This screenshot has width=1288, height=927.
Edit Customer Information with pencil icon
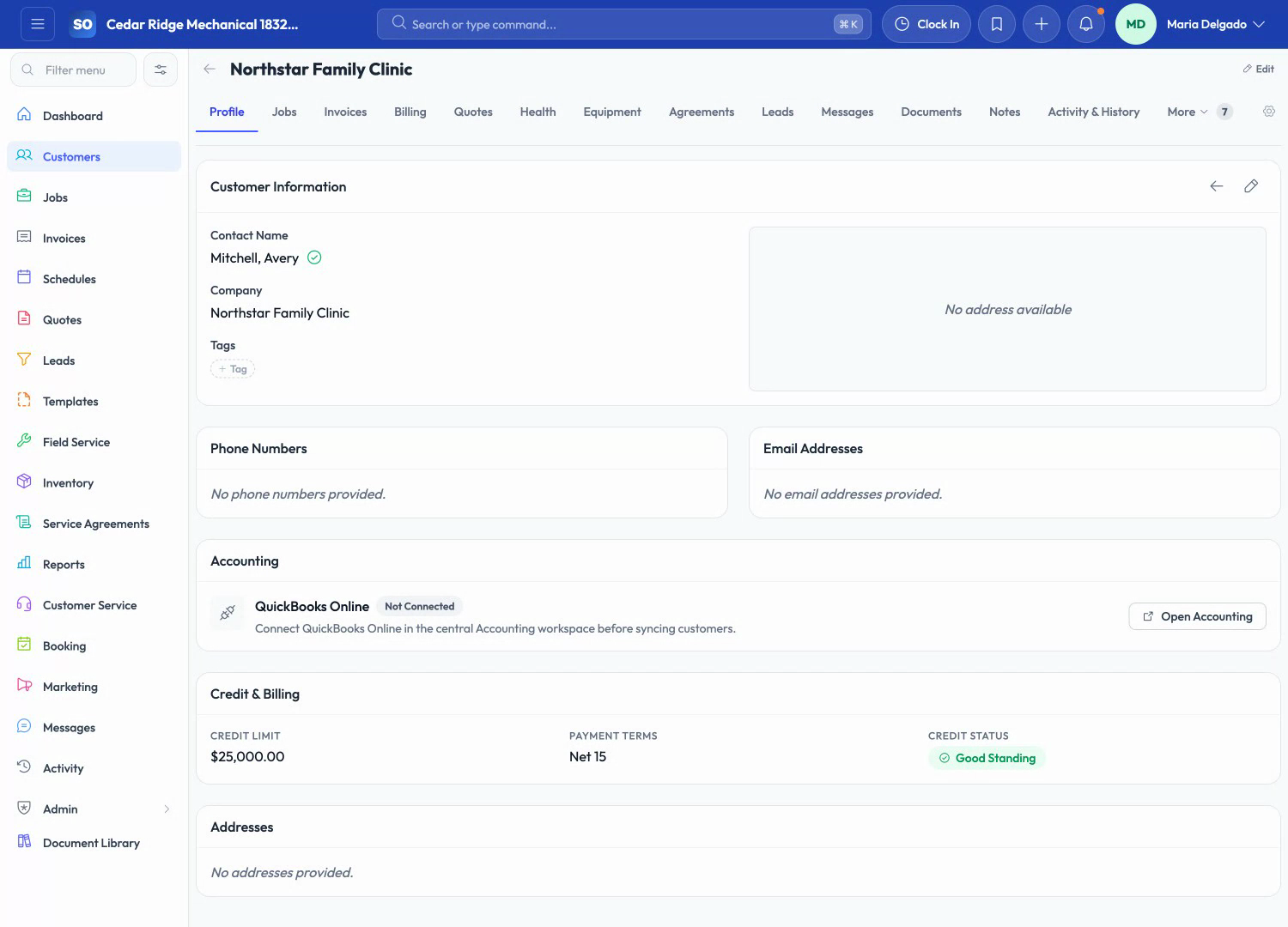[x=1251, y=186]
